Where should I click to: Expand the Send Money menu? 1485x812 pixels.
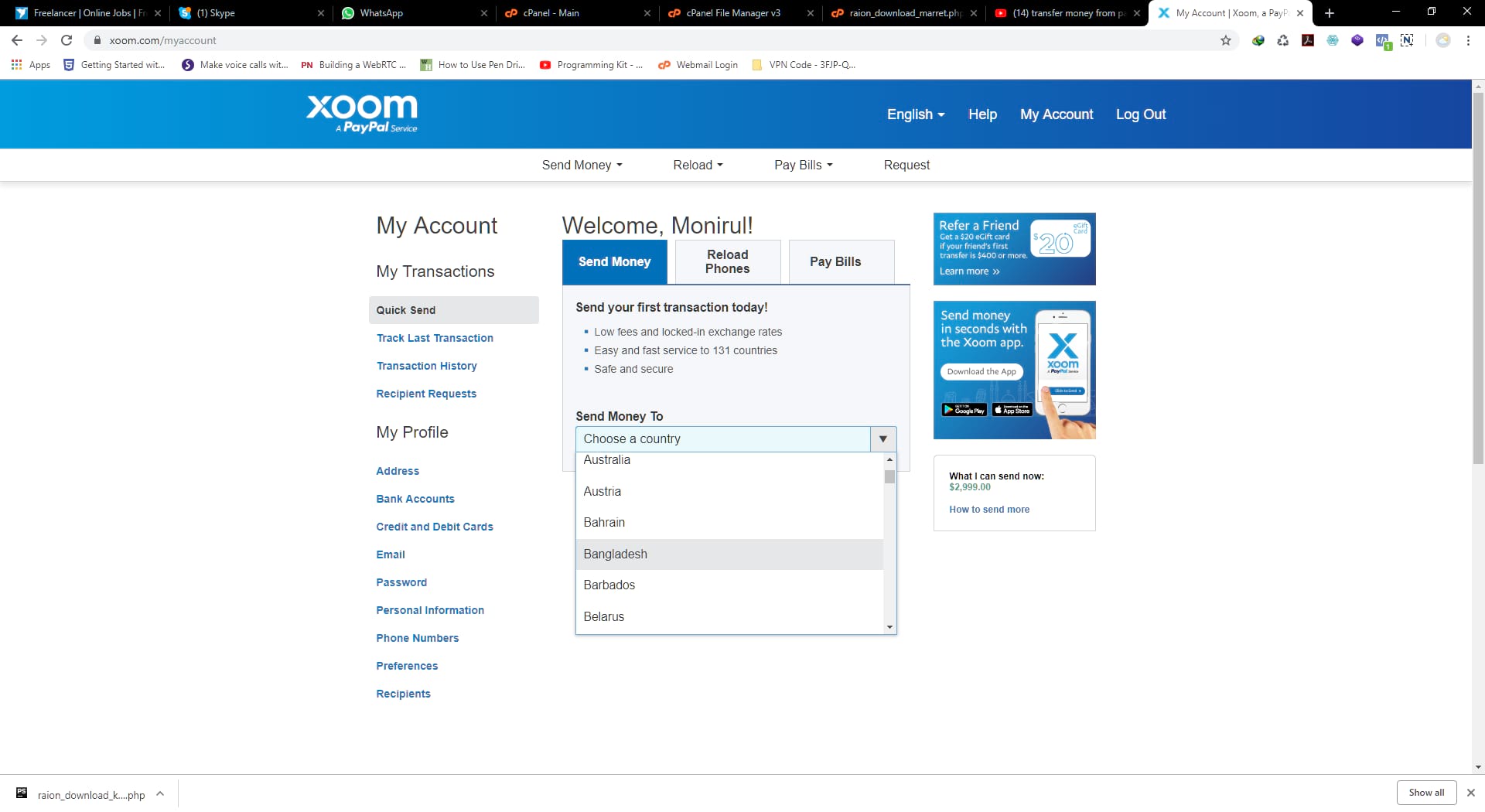(582, 165)
